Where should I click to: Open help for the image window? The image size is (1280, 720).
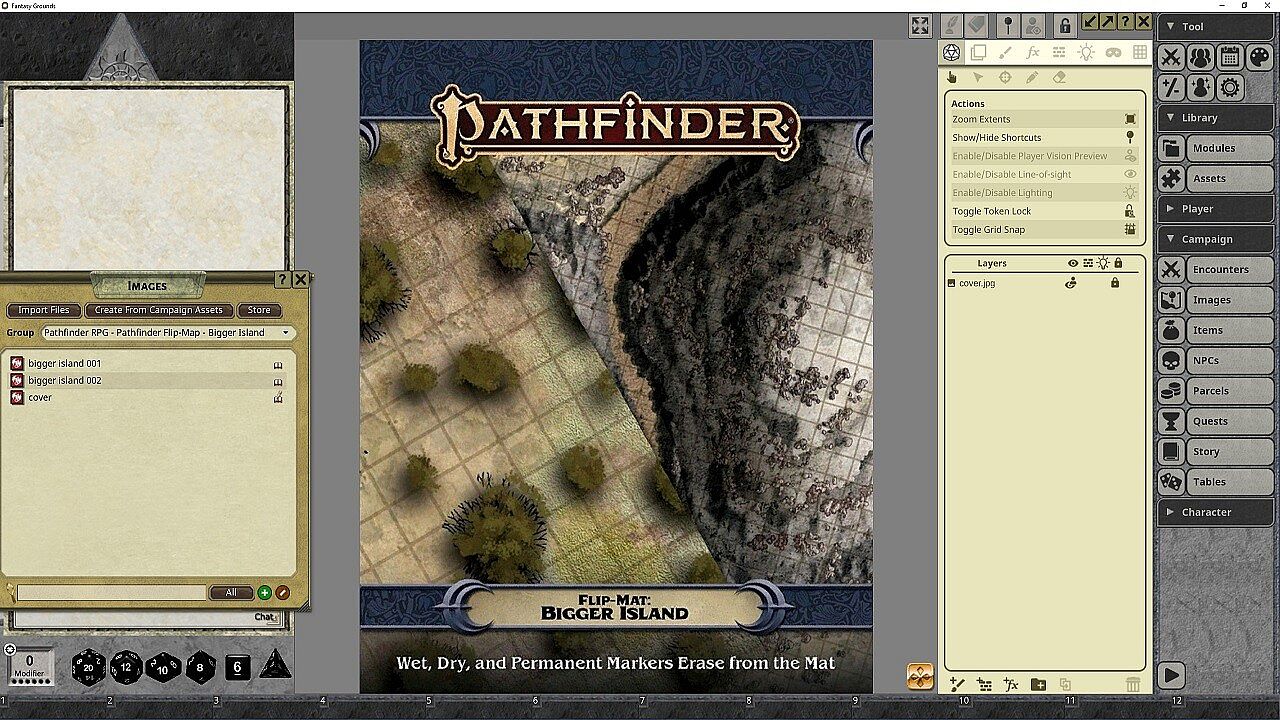(1125, 22)
